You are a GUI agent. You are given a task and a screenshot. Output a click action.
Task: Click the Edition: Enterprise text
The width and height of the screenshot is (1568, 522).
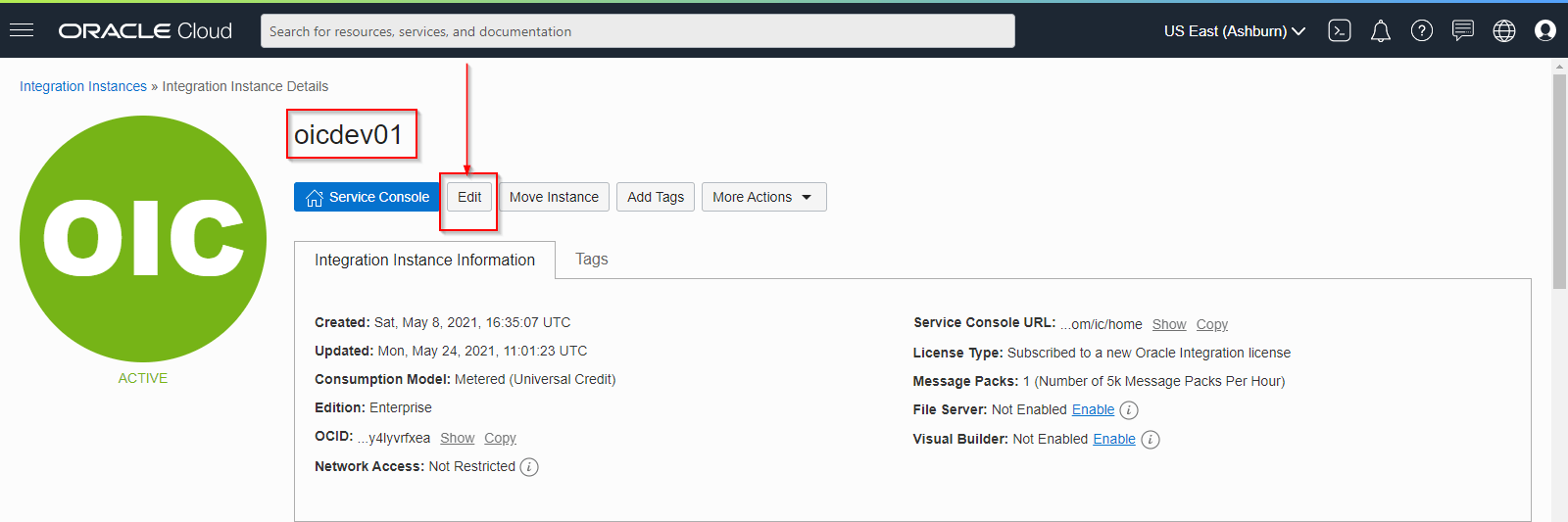coord(373,407)
